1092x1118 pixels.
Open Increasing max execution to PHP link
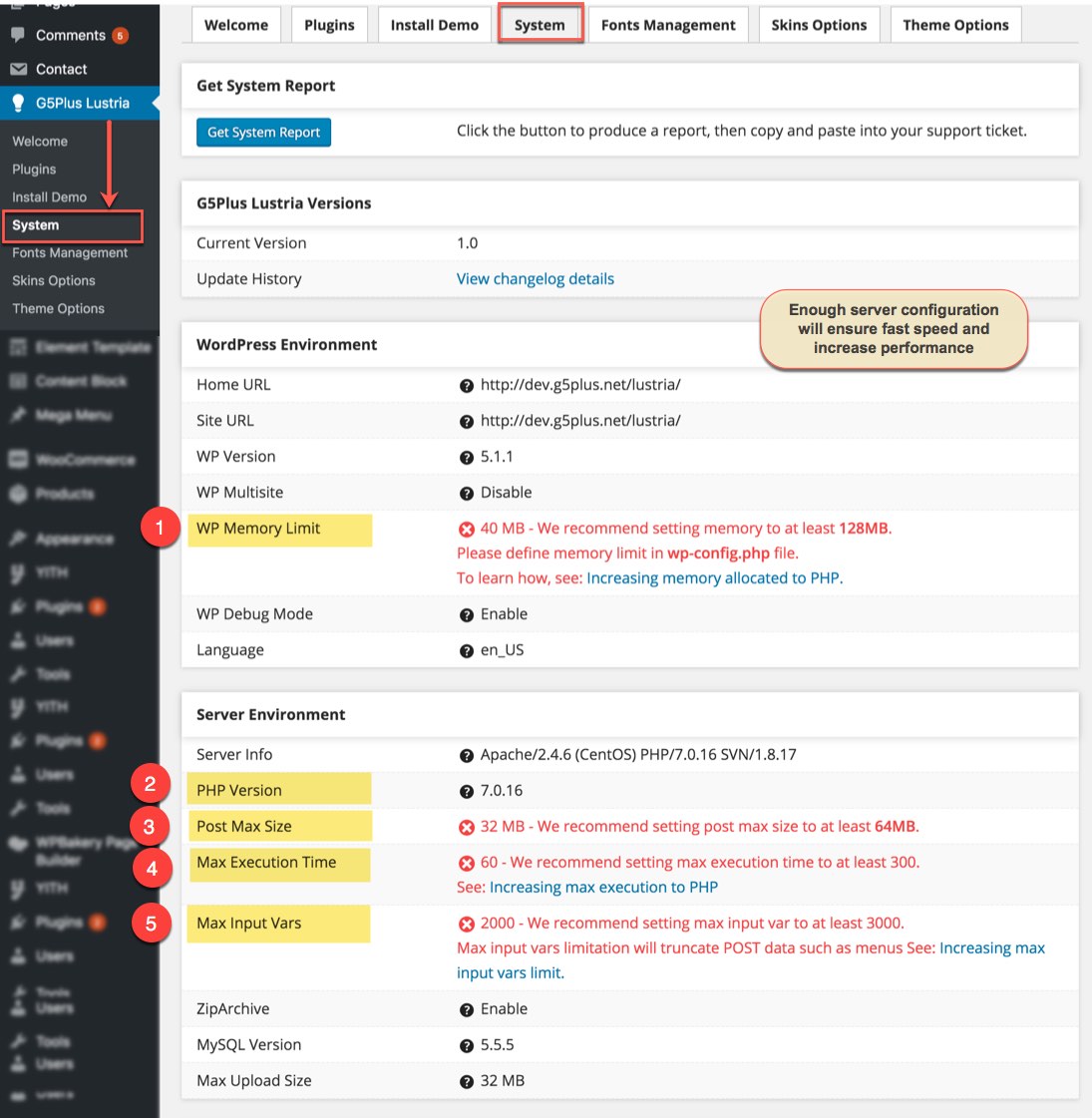click(603, 887)
